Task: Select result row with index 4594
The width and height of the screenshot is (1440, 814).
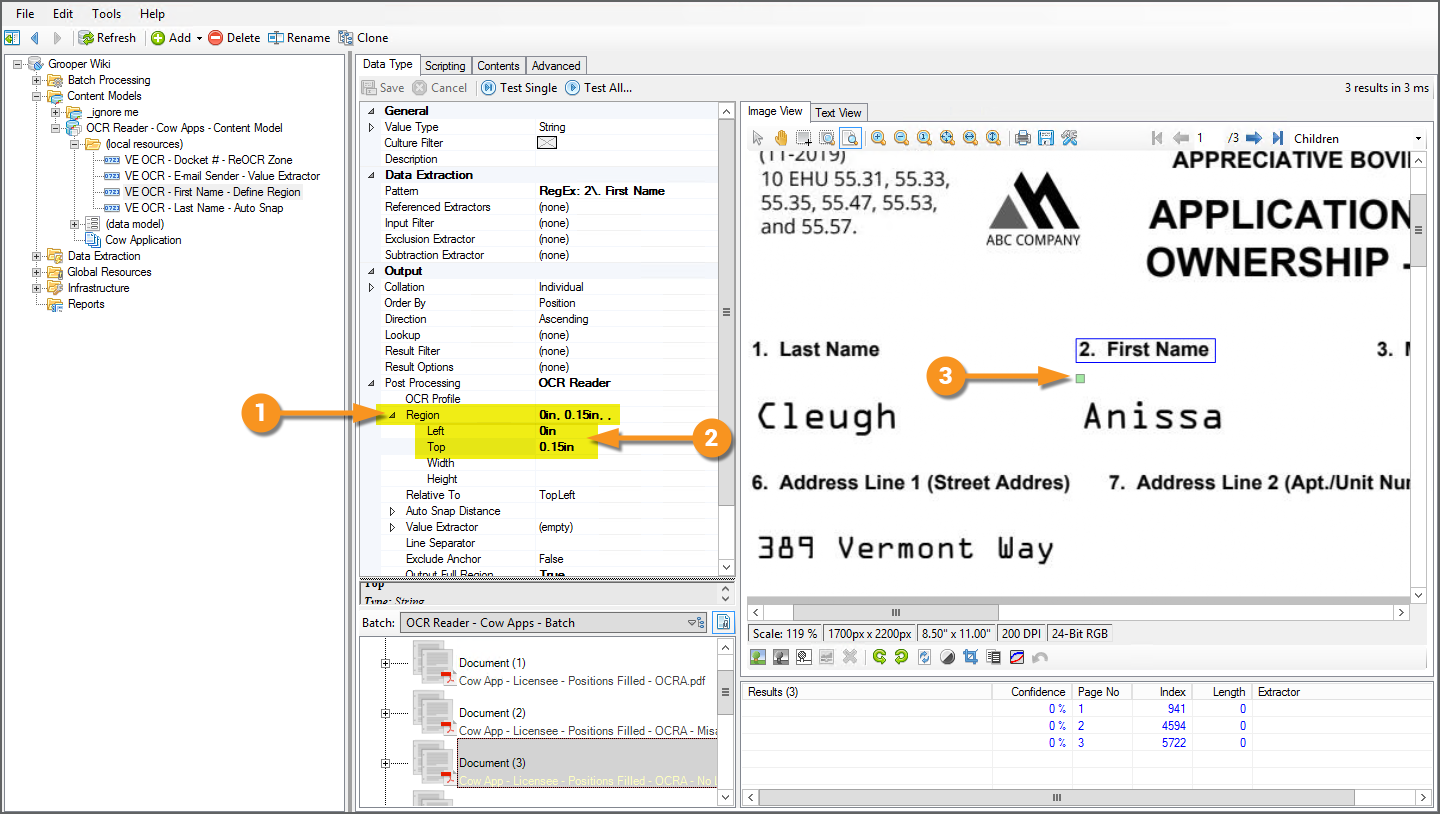Action: click(x=1086, y=725)
